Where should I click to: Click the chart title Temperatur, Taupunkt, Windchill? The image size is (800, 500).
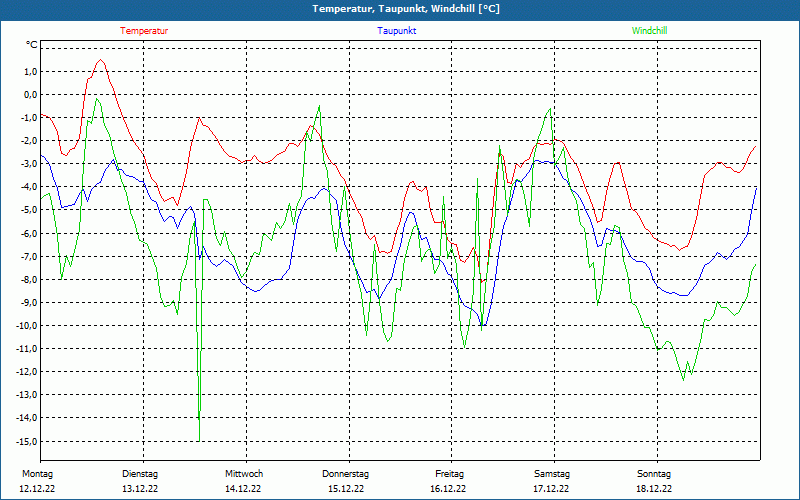[406, 9]
